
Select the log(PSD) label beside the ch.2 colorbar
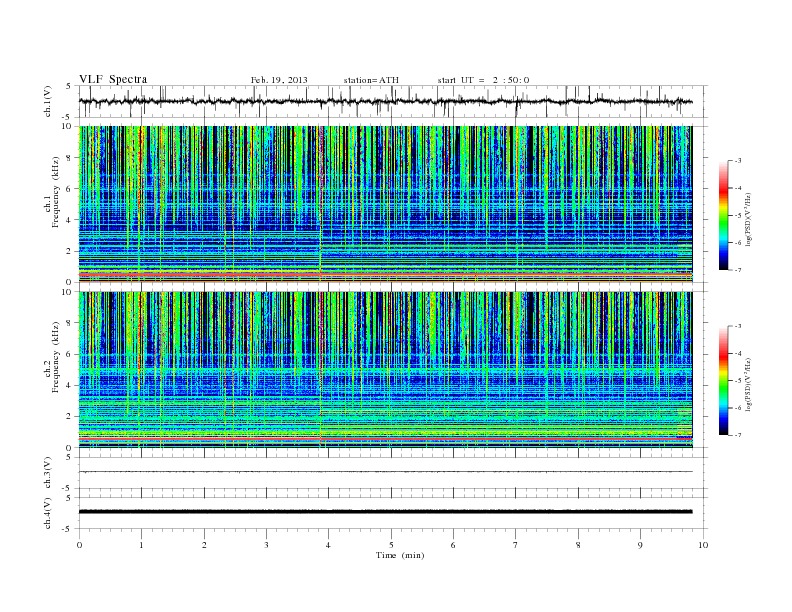pyautogui.click(x=748, y=384)
